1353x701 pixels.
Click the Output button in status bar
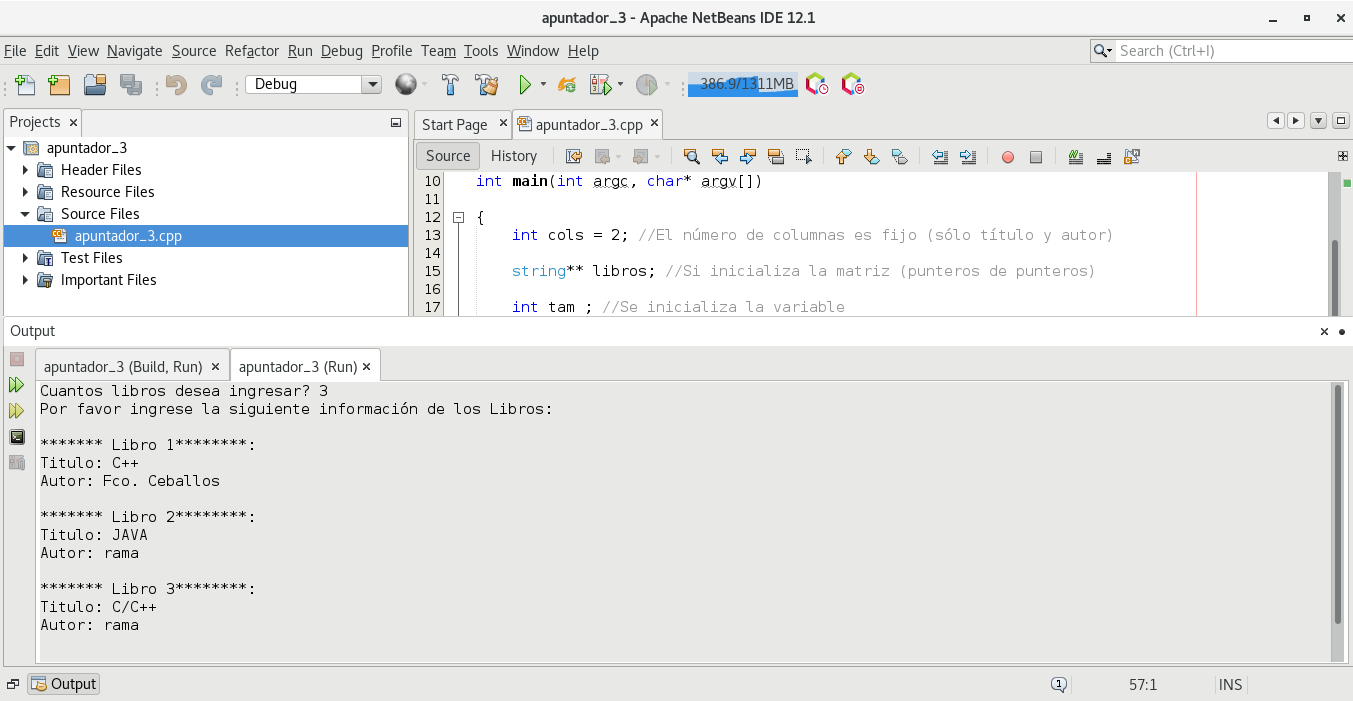click(64, 684)
